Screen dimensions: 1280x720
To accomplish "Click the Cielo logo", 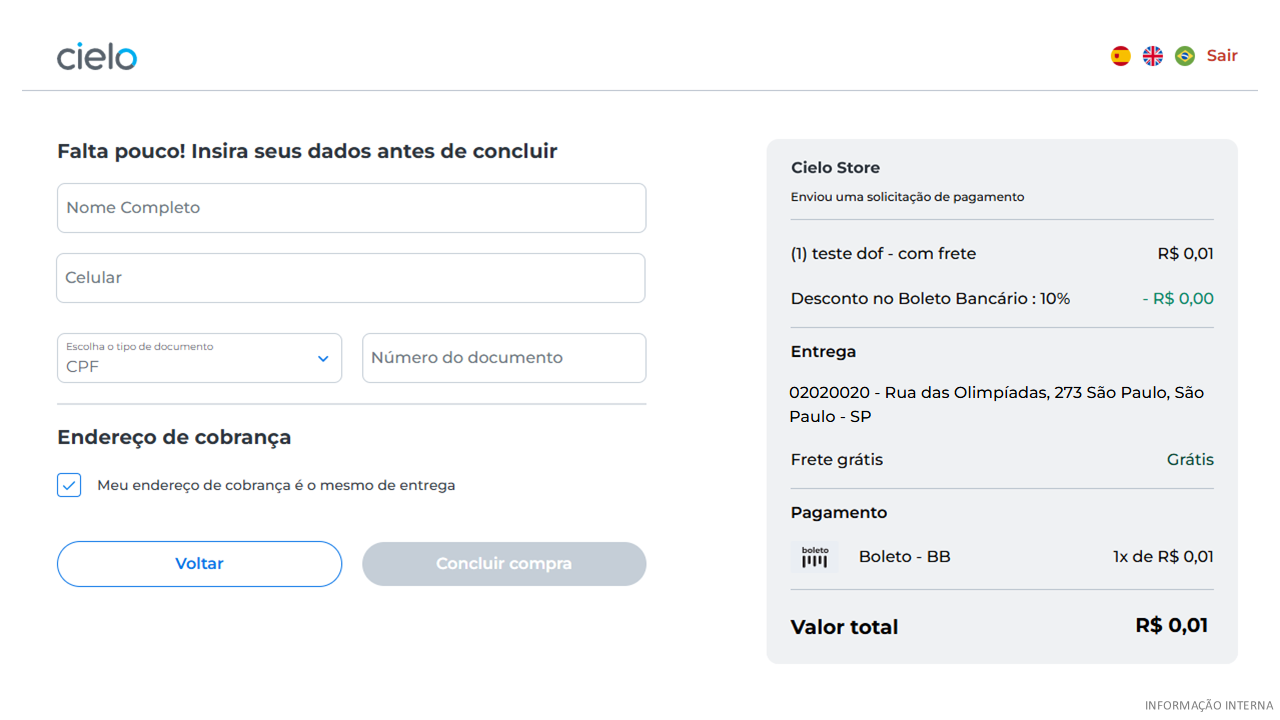I will pyautogui.click(x=97, y=56).
